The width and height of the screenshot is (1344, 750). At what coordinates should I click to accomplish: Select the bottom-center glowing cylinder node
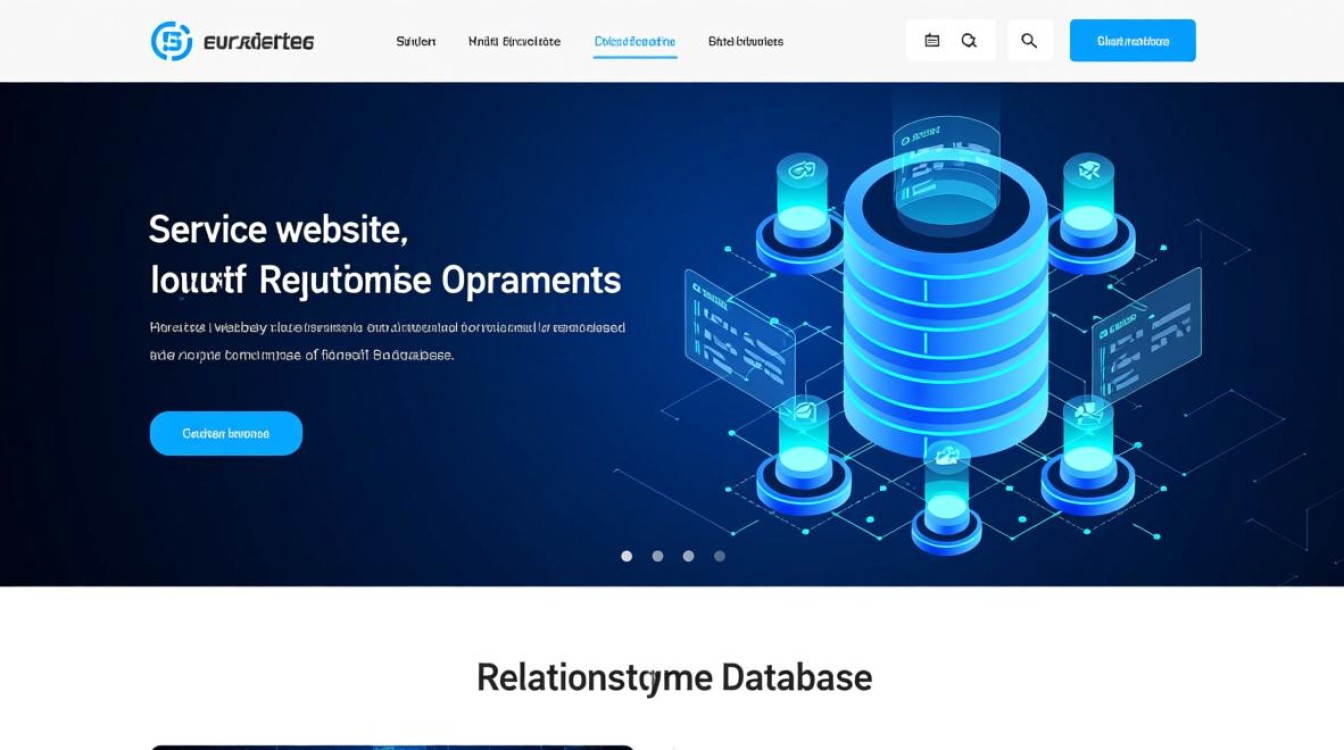[946, 500]
